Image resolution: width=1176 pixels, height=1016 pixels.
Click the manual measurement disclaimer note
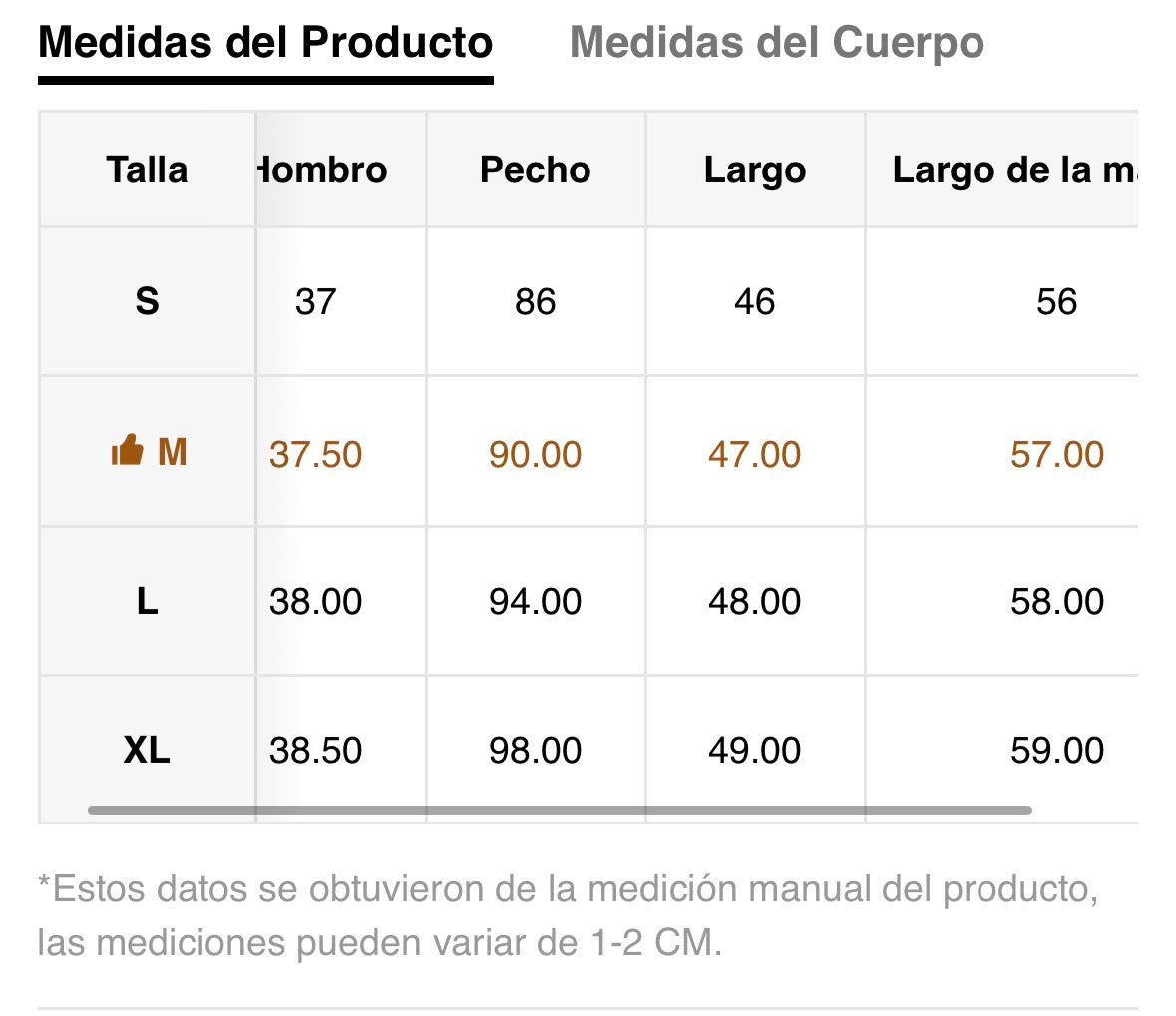click(x=568, y=915)
